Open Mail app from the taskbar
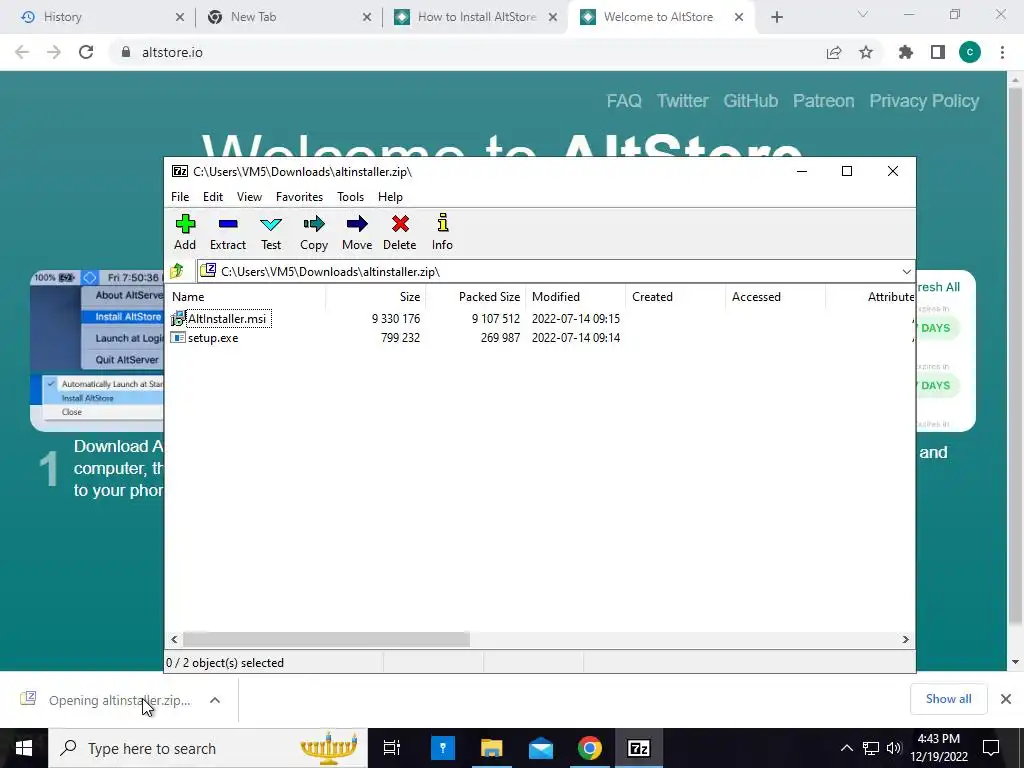The image size is (1024, 768). point(541,748)
